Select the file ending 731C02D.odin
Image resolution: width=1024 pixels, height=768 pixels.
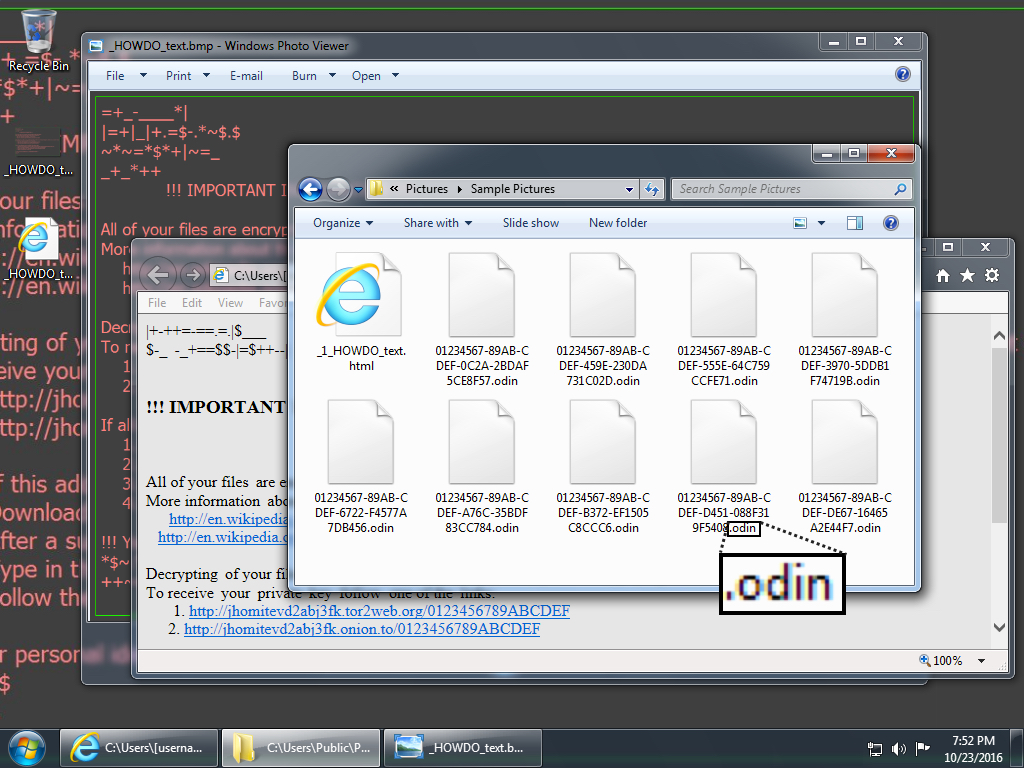pyautogui.click(x=603, y=320)
